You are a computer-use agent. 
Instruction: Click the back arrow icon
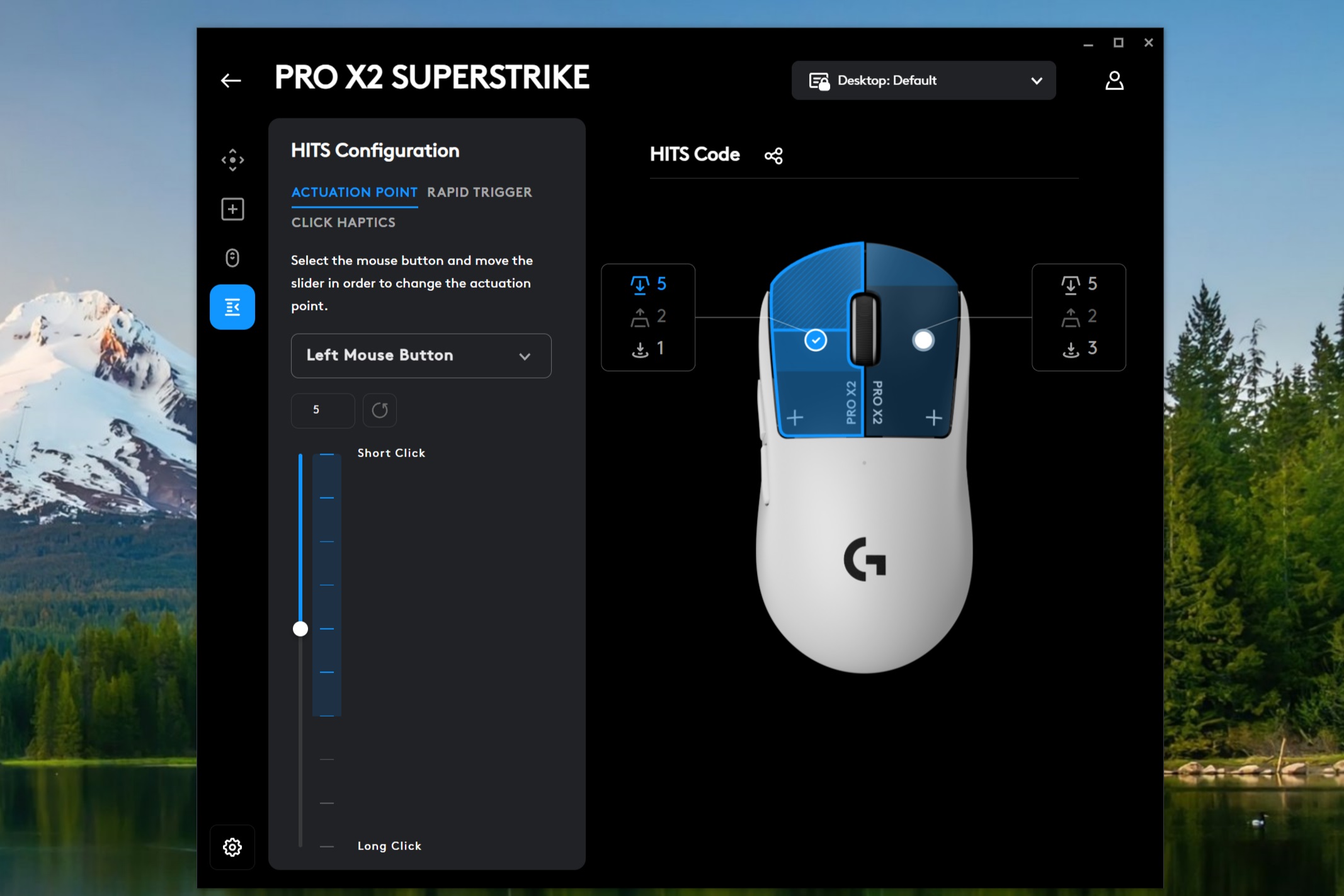231,81
